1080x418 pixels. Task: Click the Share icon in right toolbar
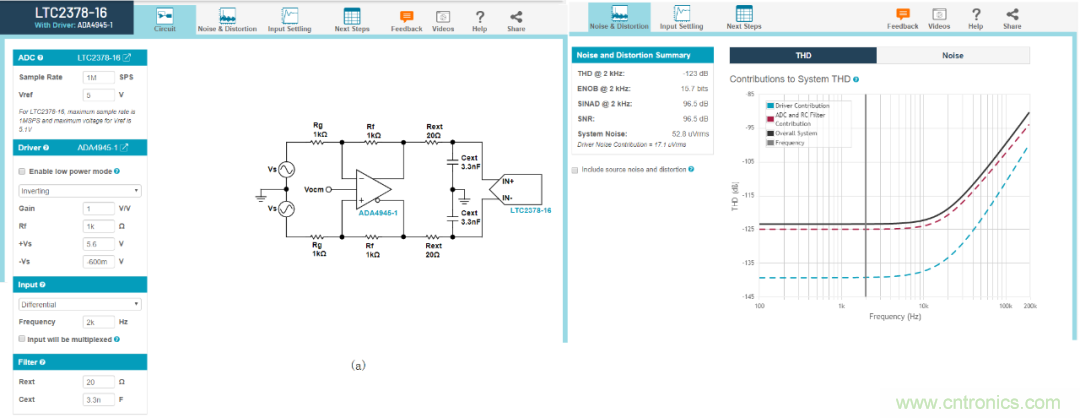point(1012,17)
